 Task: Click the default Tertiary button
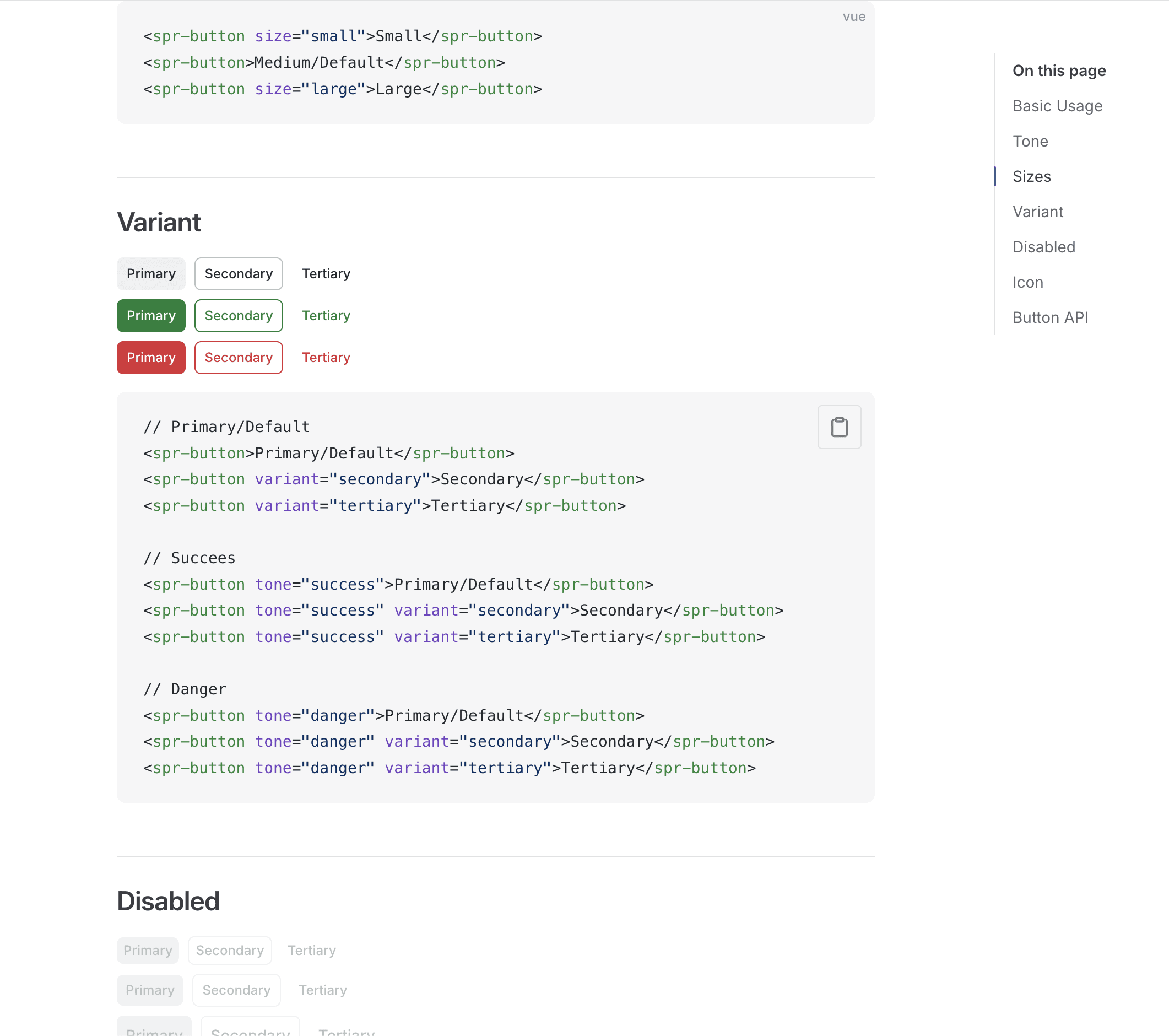coord(326,273)
